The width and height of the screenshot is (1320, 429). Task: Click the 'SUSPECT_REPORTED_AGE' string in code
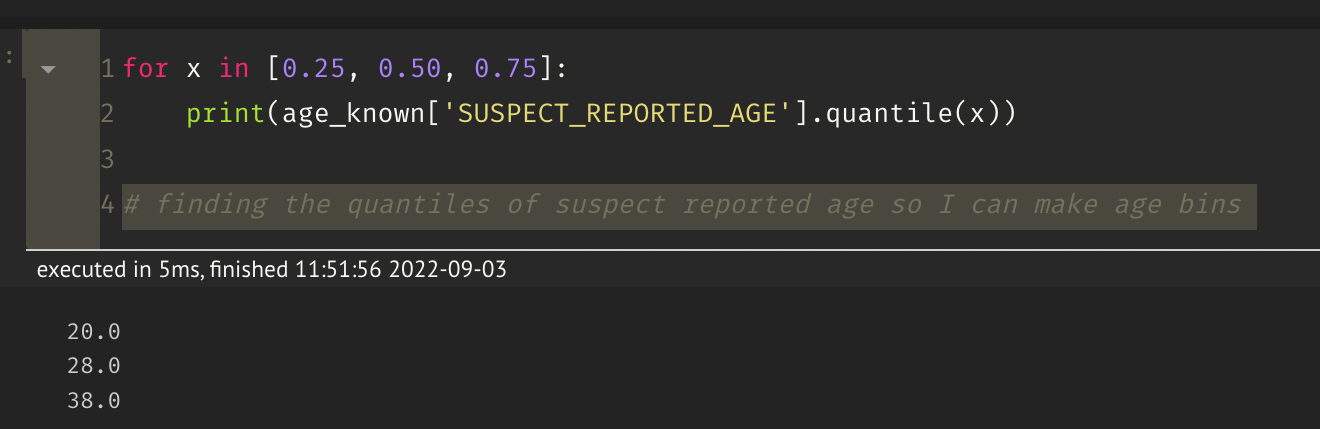(x=601, y=114)
